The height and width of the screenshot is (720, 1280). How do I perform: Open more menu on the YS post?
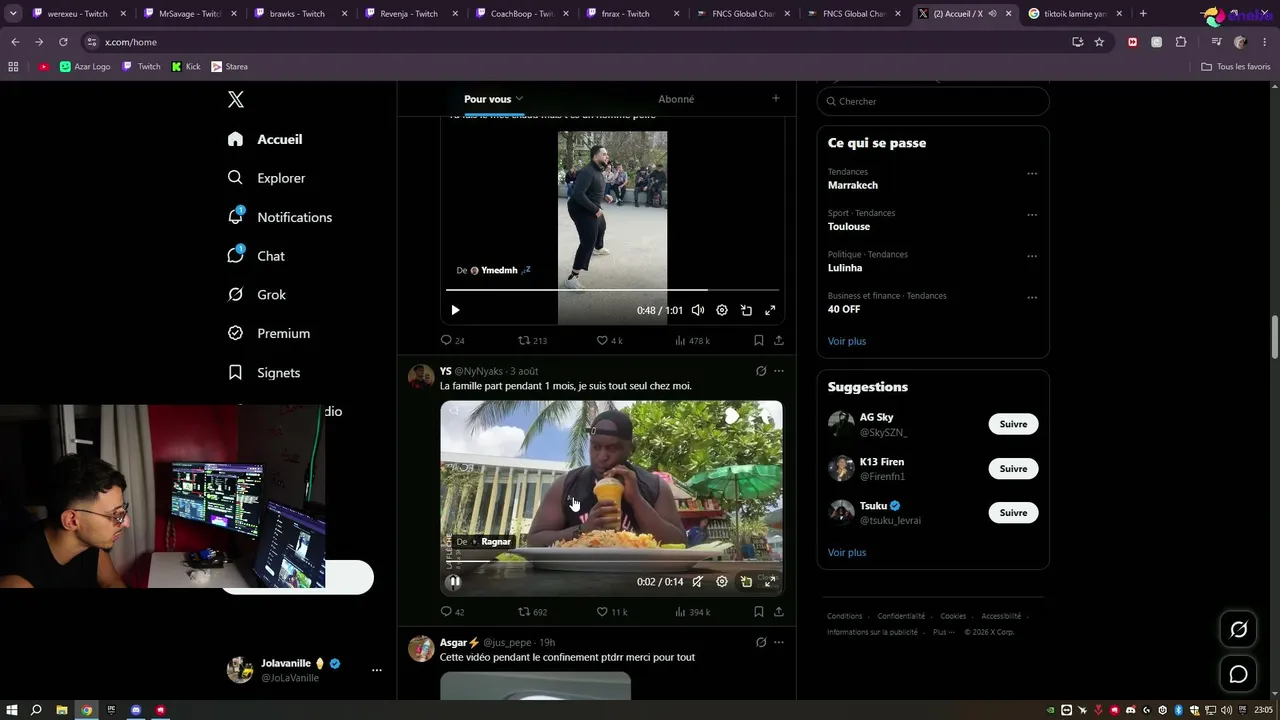779,371
